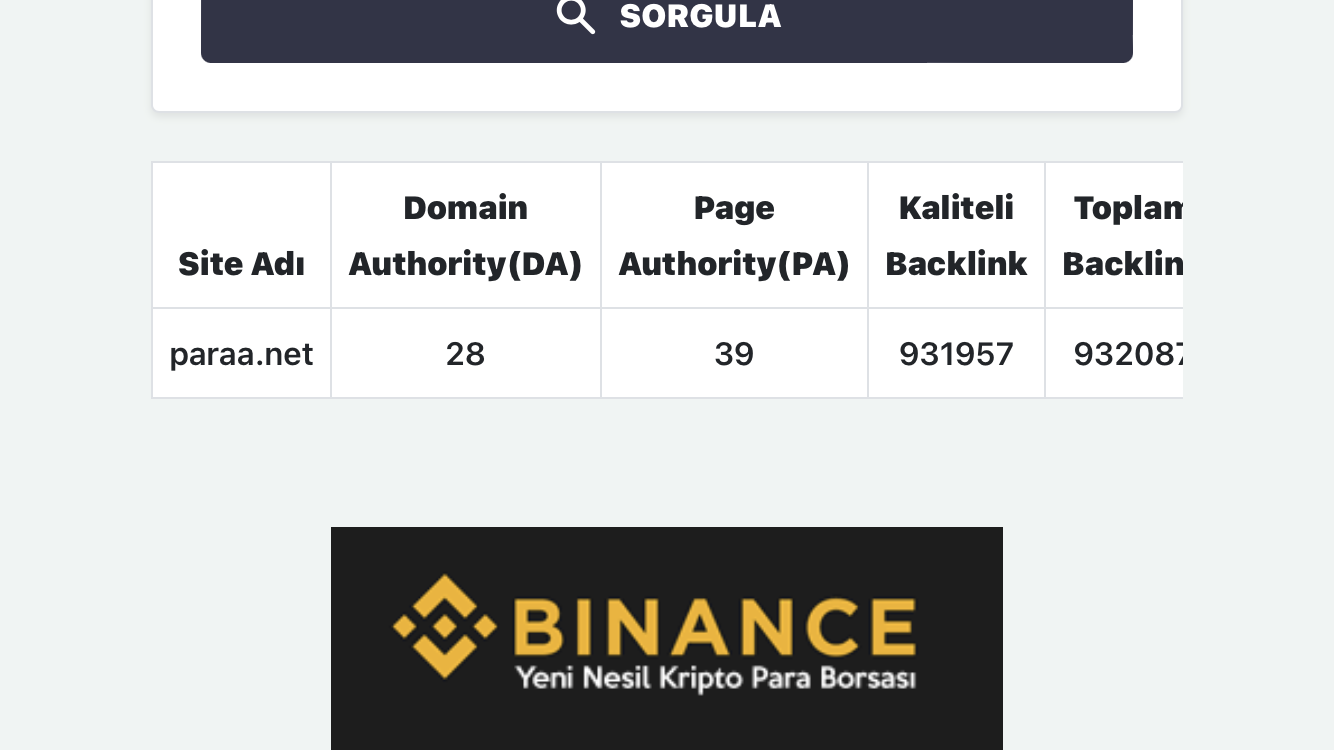Click dark background area of Binance banner

667,725
